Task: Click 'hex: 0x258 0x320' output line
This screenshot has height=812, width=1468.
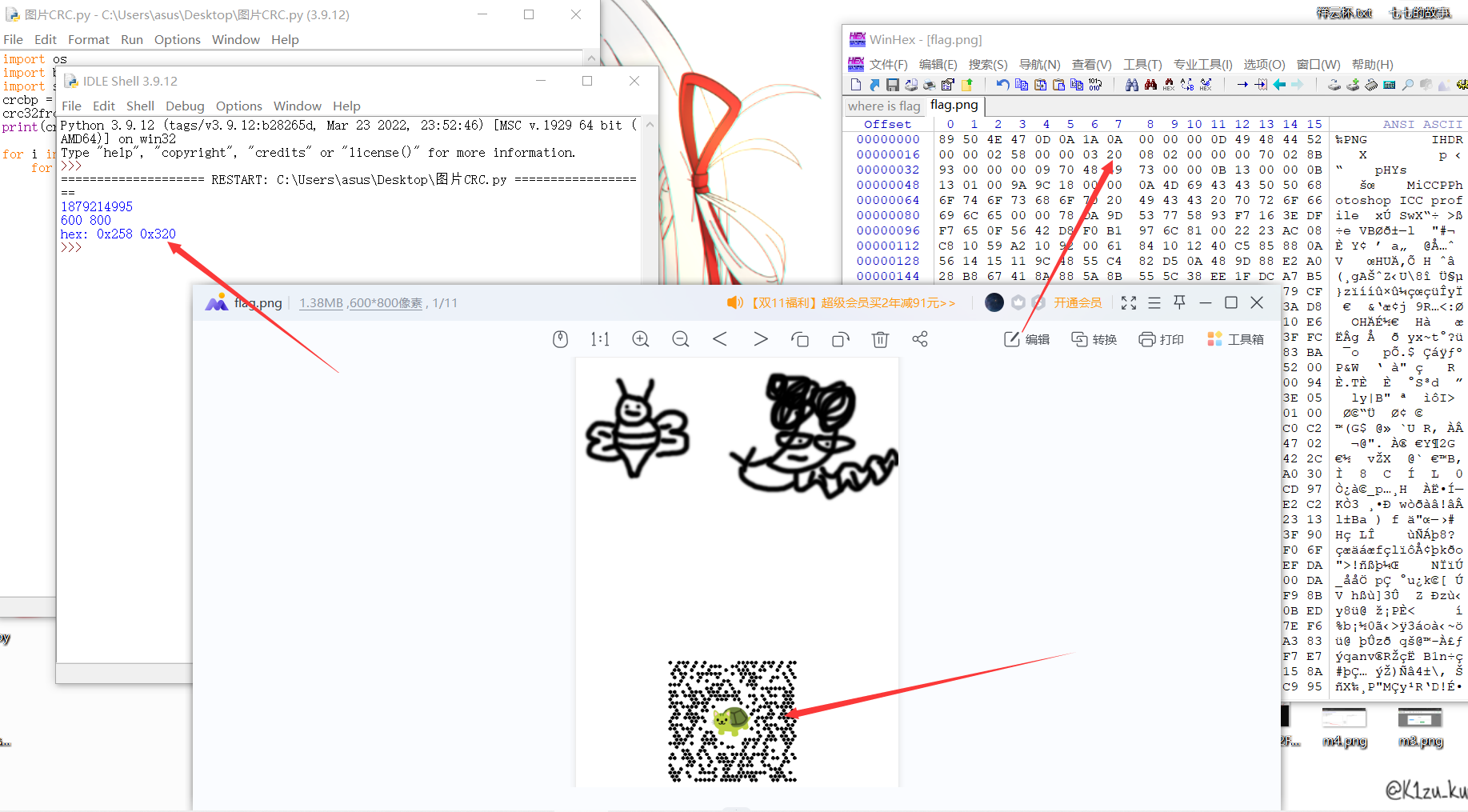Action: [x=118, y=234]
